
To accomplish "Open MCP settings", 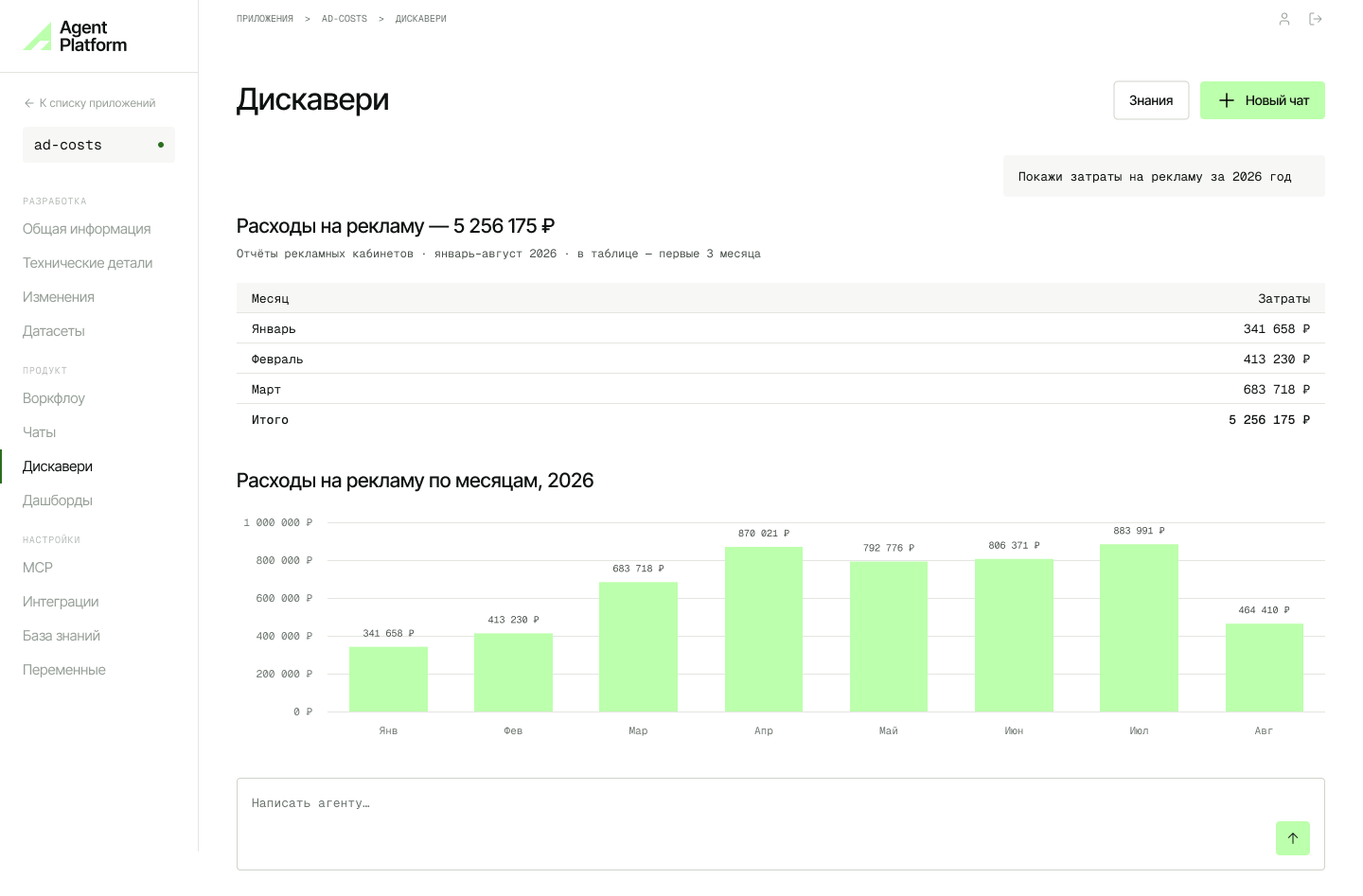I will (x=38, y=568).
